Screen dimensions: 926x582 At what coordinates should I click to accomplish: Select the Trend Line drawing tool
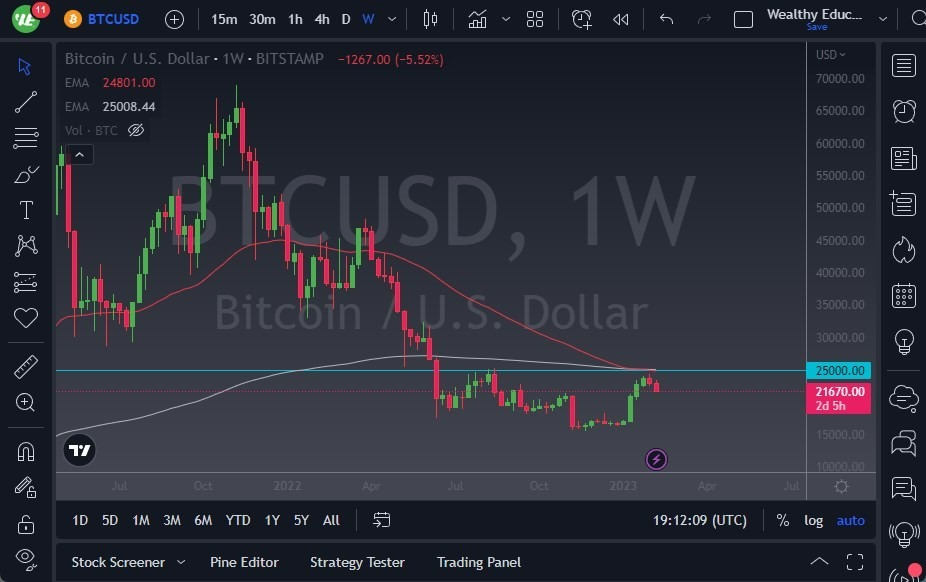point(25,102)
